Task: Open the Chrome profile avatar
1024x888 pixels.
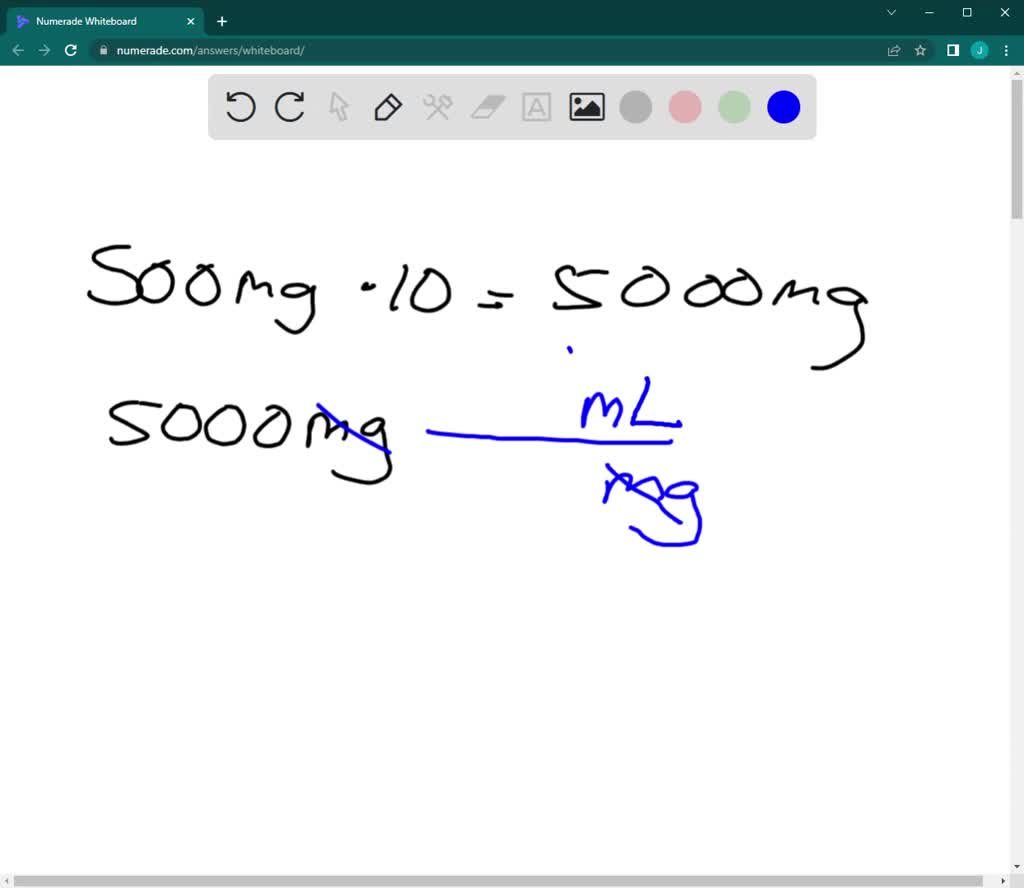Action: click(978, 50)
